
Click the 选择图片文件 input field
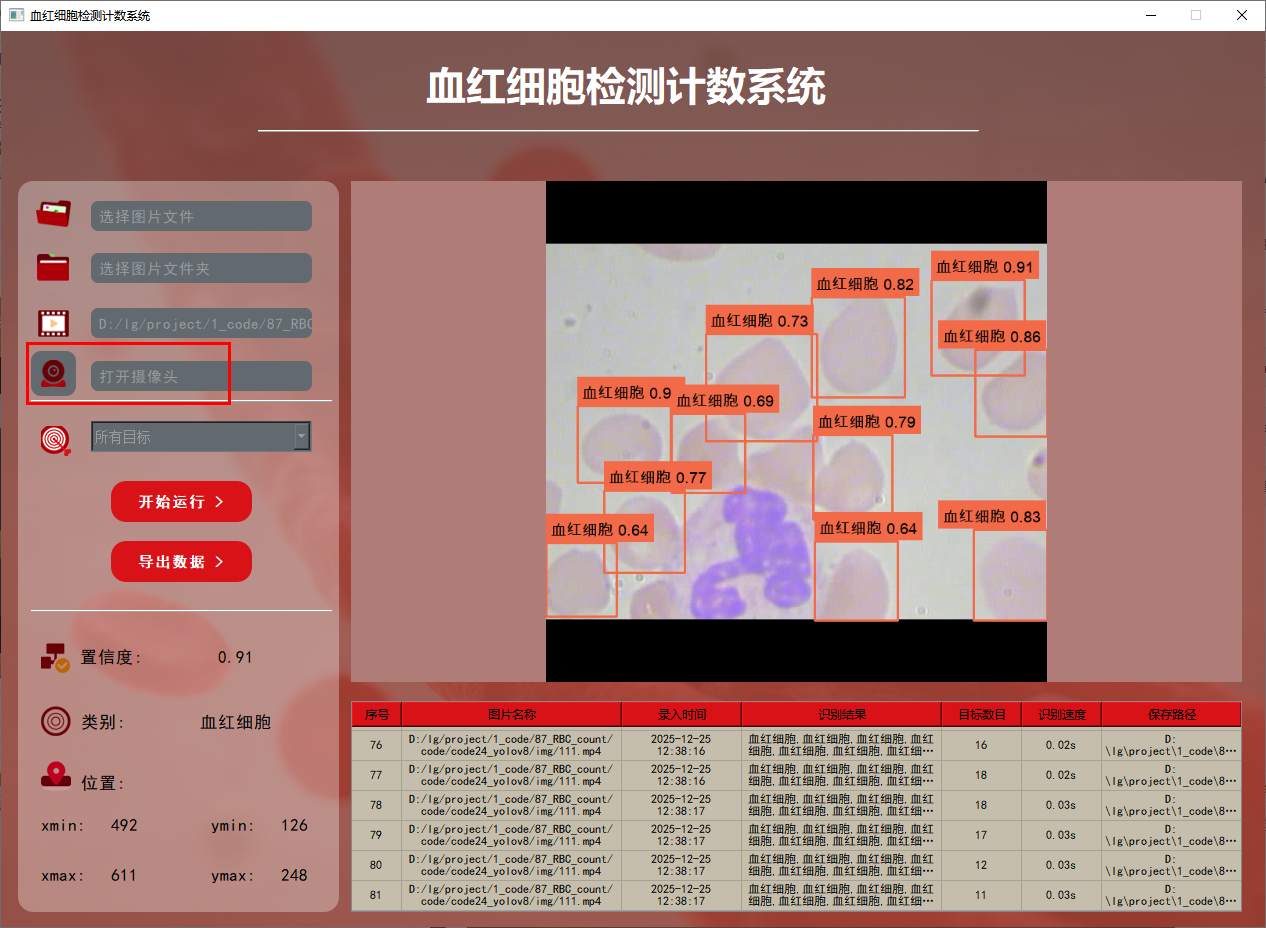point(201,216)
